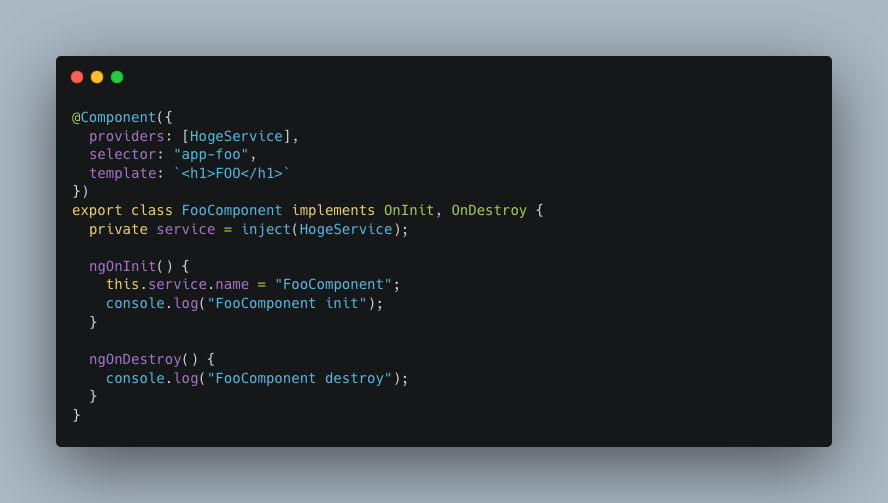Click the inject function call
The image size is (888, 503).
[x=266, y=229]
